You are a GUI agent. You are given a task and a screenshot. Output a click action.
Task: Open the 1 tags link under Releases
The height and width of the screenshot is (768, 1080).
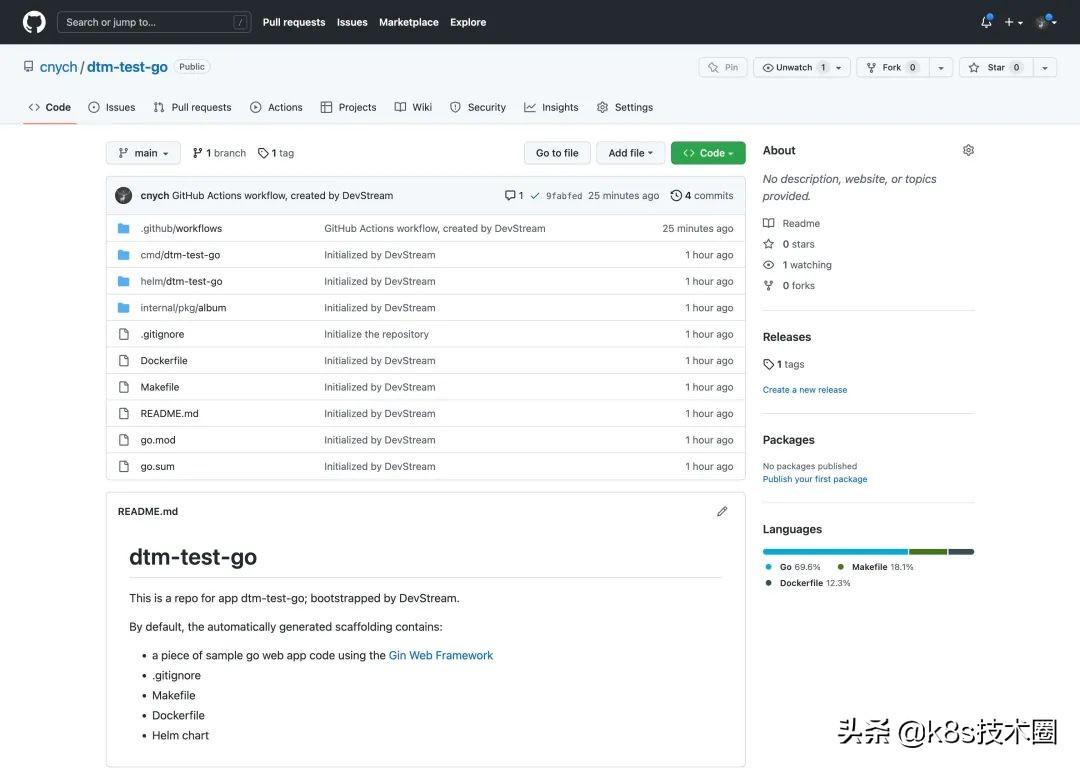click(x=784, y=364)
